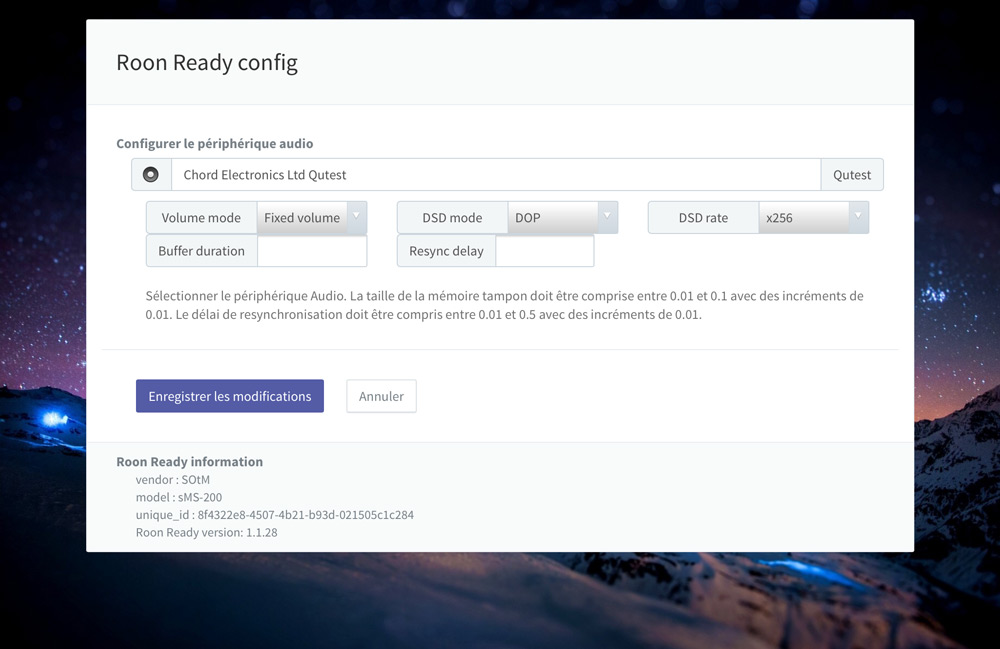Click the Chord Electronics Ltd Qutest device name
Screen dimensions: 1000x649
point(265,175)
